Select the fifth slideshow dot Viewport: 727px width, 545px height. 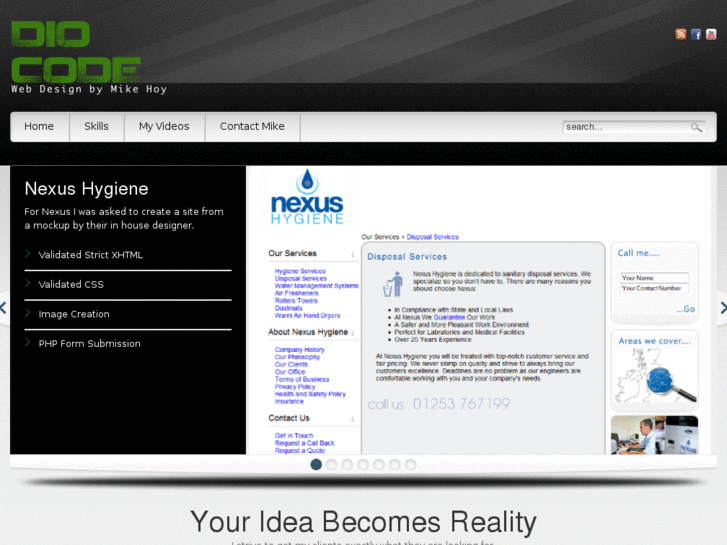point(379,464)
